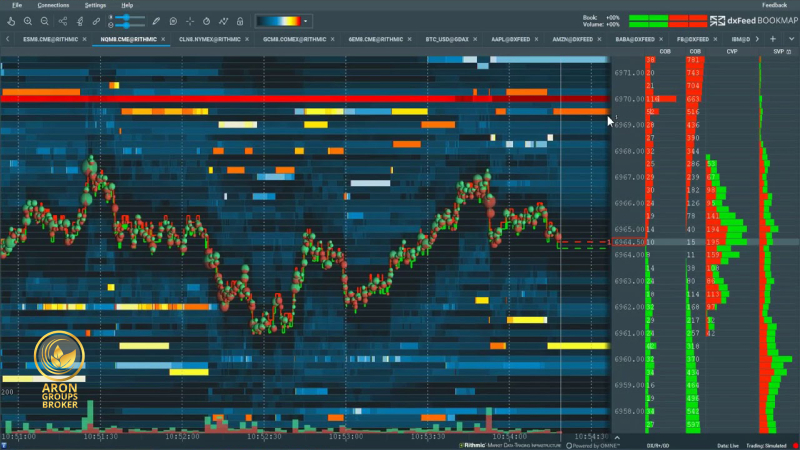The image size is (800, 450).
Task: Close the AMZN@DXFEED tab
Action: tap(599, 39)
